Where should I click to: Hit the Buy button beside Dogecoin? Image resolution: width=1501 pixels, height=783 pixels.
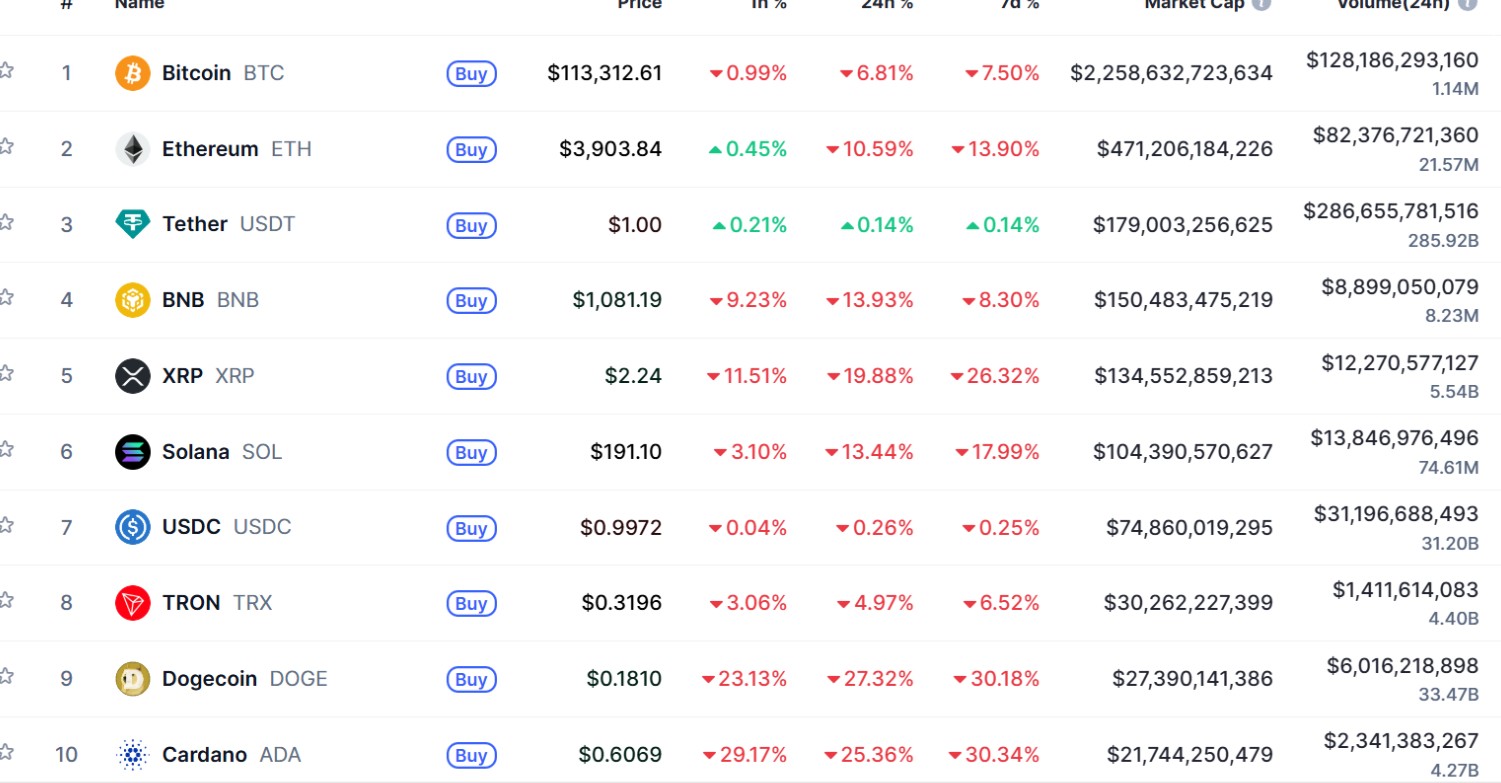(x=471, y=680)
